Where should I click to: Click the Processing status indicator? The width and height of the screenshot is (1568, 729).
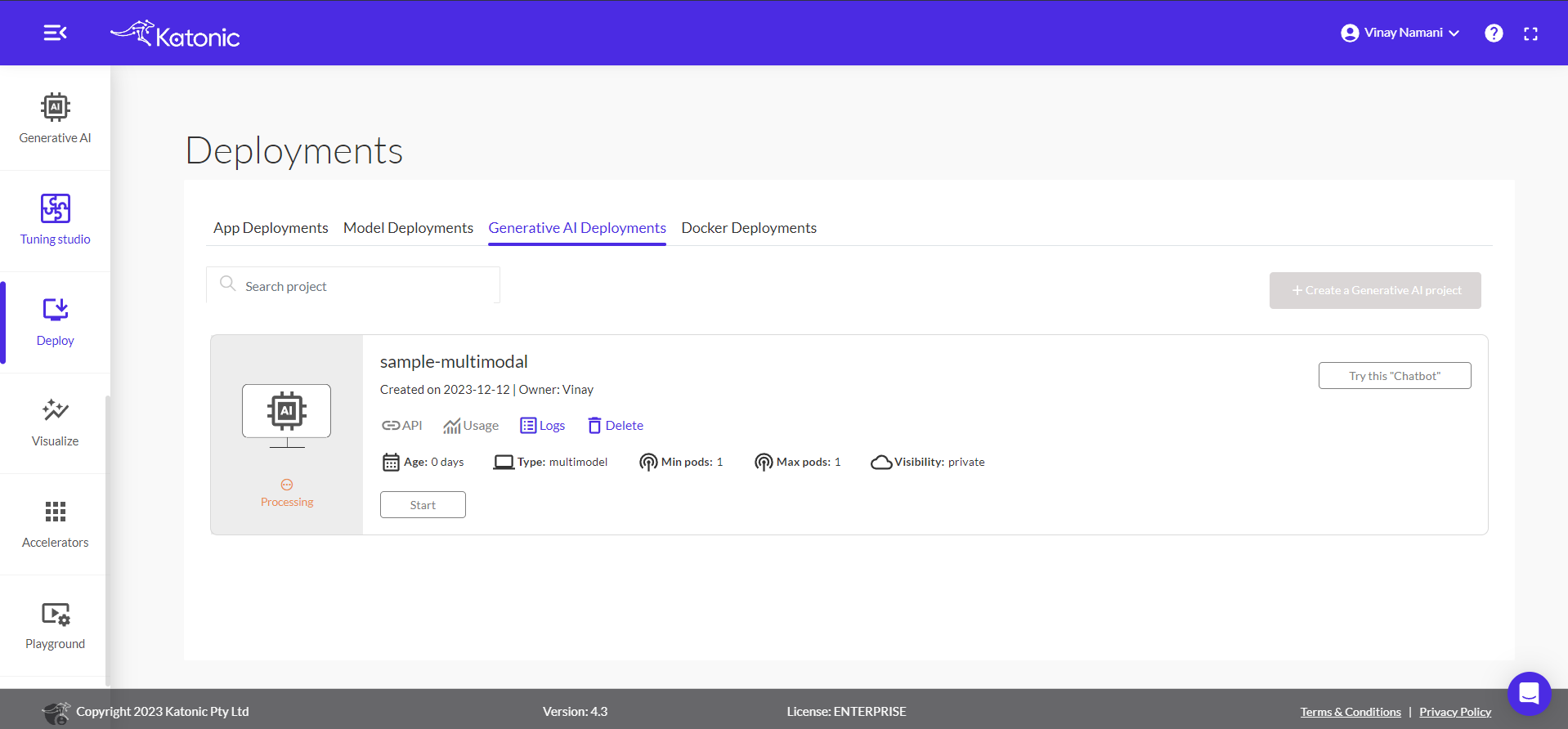pyautogui.click(x=287, y=494)
